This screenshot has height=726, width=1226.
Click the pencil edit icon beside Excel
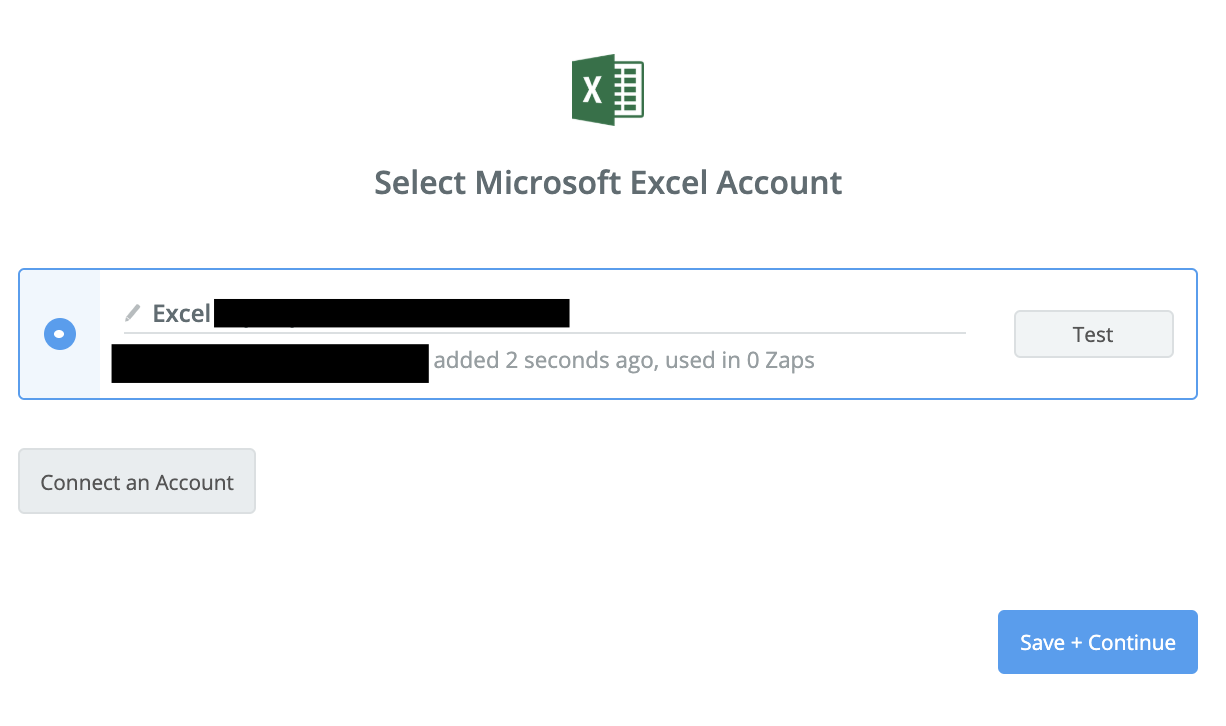[x=132, y=313]
